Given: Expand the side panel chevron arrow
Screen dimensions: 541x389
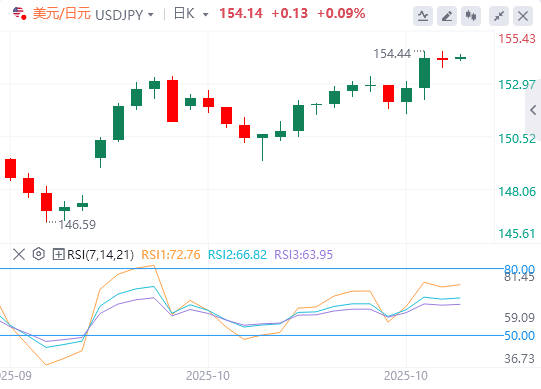Looking at the screenshot, I should pyautogui.click(x=533, y=110).
